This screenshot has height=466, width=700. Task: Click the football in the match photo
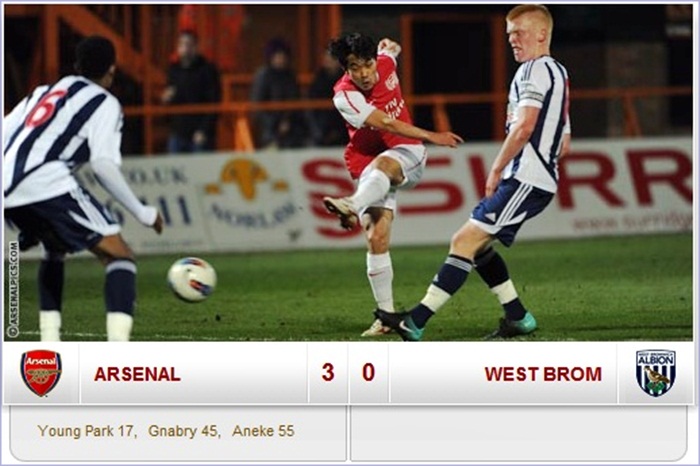(192, 279)
